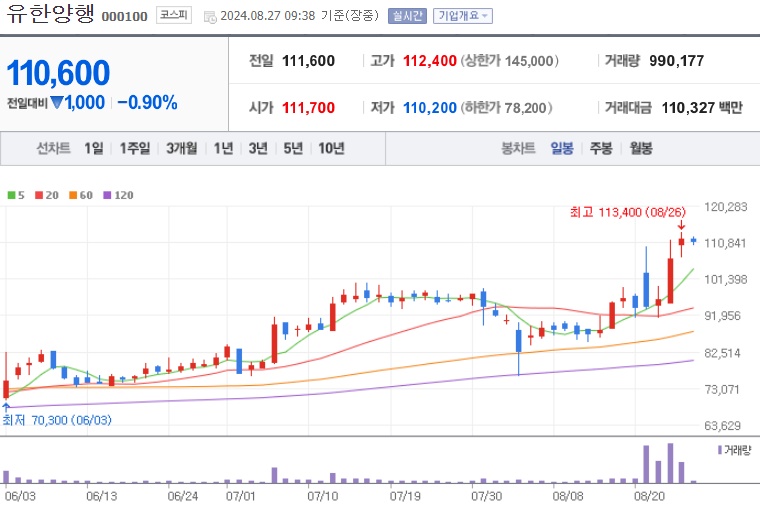Click the 시가 value 111,700

tap(308, 107)
